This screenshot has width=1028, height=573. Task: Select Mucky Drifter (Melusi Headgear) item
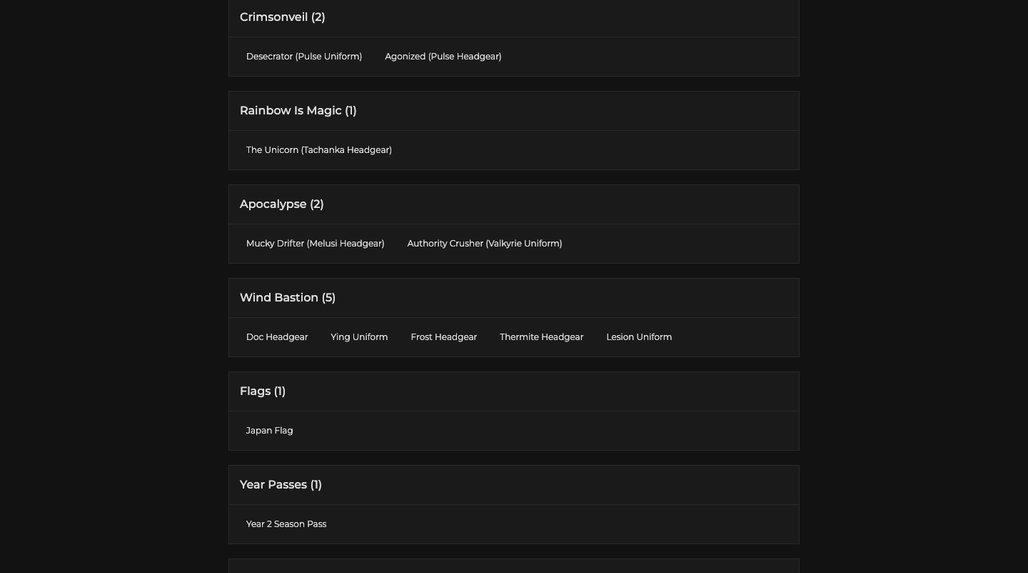(x=315, y=244)
